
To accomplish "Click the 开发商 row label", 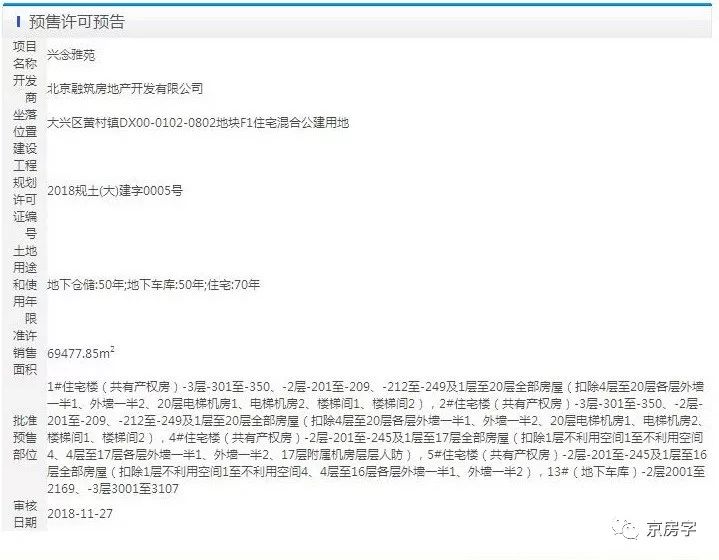I will pos(25,89).
